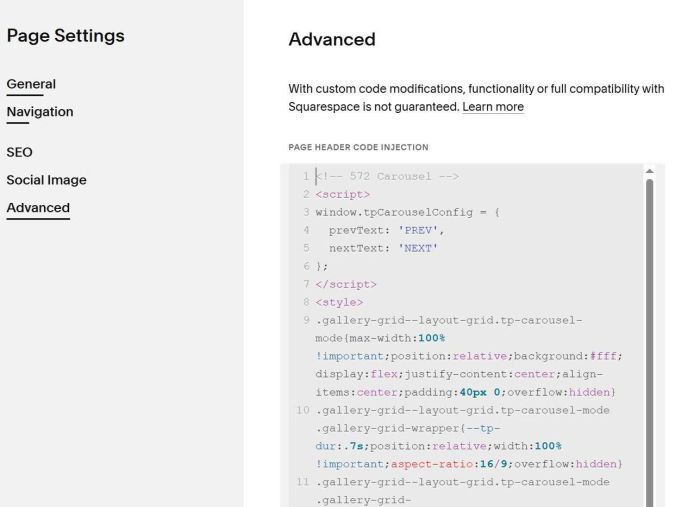Screen dimensions: 700x507
Task: Click the opening script tag on line 2
Action: pos(342,195)
